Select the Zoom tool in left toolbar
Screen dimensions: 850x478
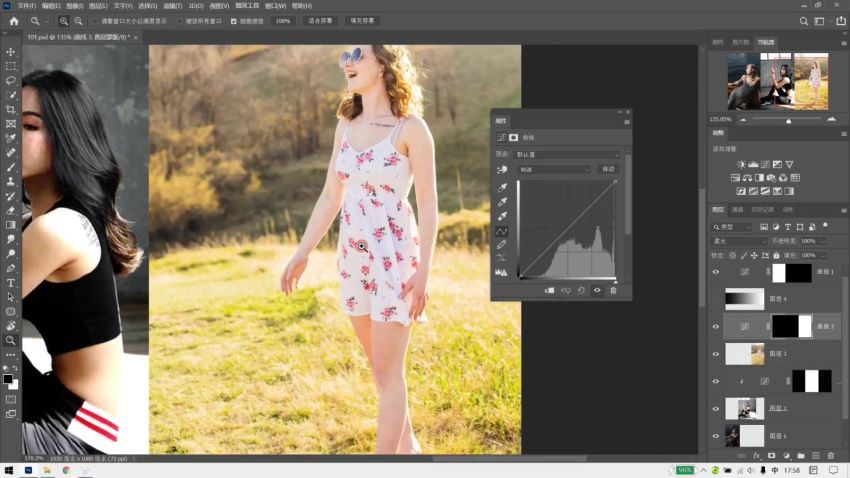pyautogui.click(x=10, y=340)
